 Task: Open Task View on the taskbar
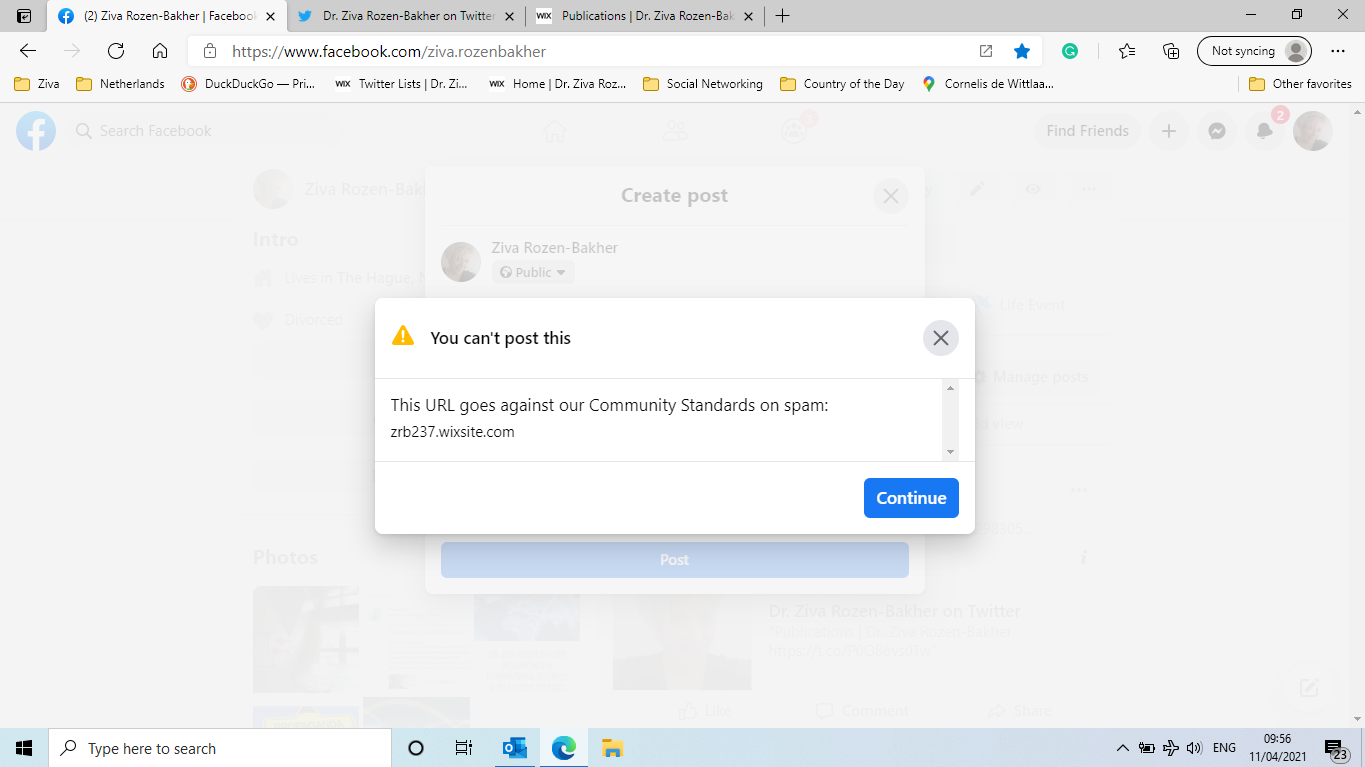[464, 748]
